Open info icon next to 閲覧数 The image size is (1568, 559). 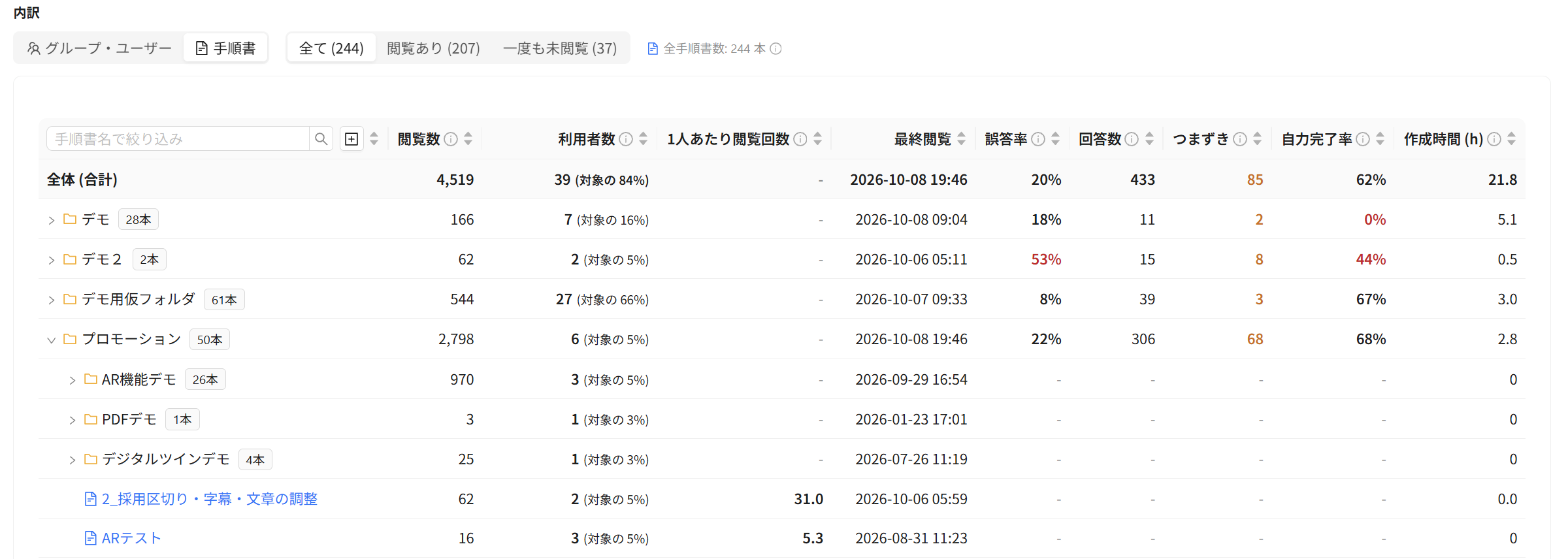coord(451,139)
